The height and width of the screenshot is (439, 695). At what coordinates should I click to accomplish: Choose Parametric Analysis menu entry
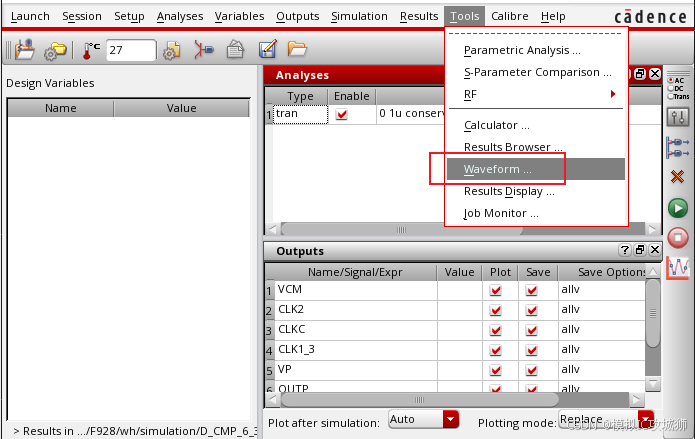(536, 50)
